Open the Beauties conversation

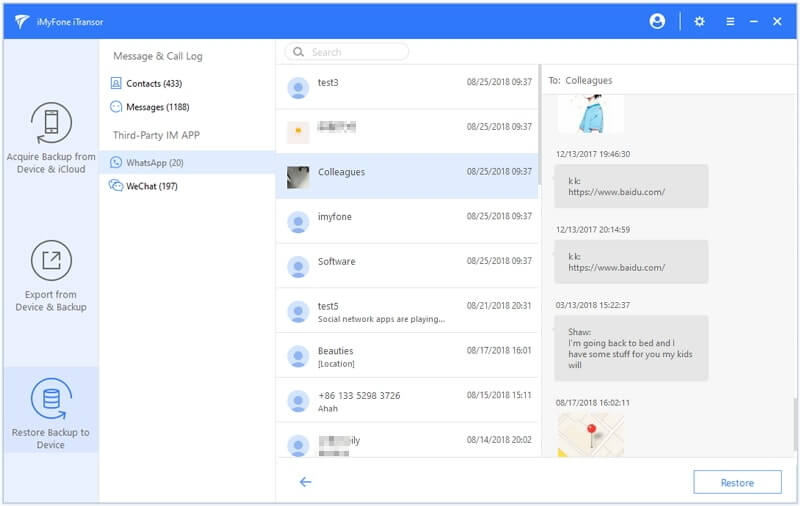(407, 356)
